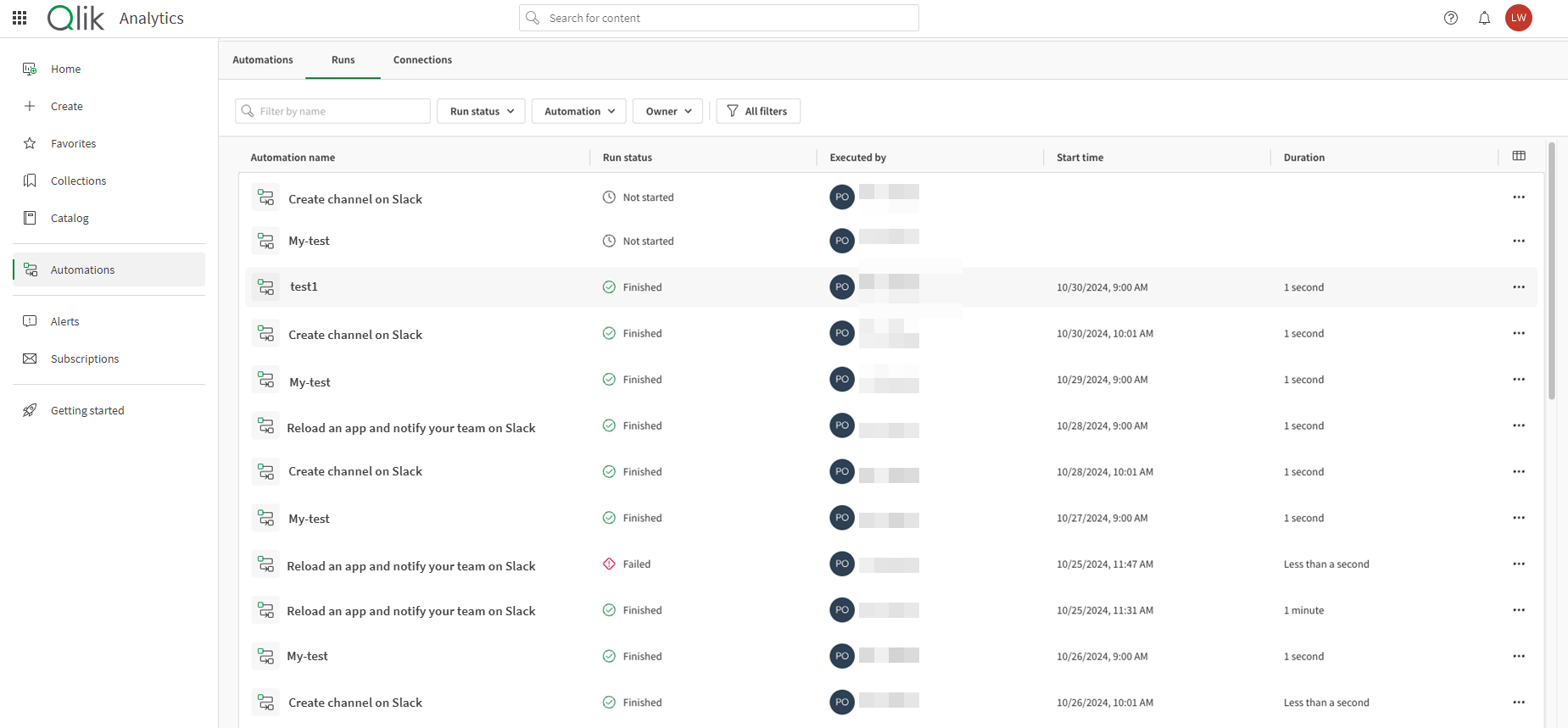Open the notifications bell
The height and width of the screenshot is (728, 1568).
click(1484, 18)
